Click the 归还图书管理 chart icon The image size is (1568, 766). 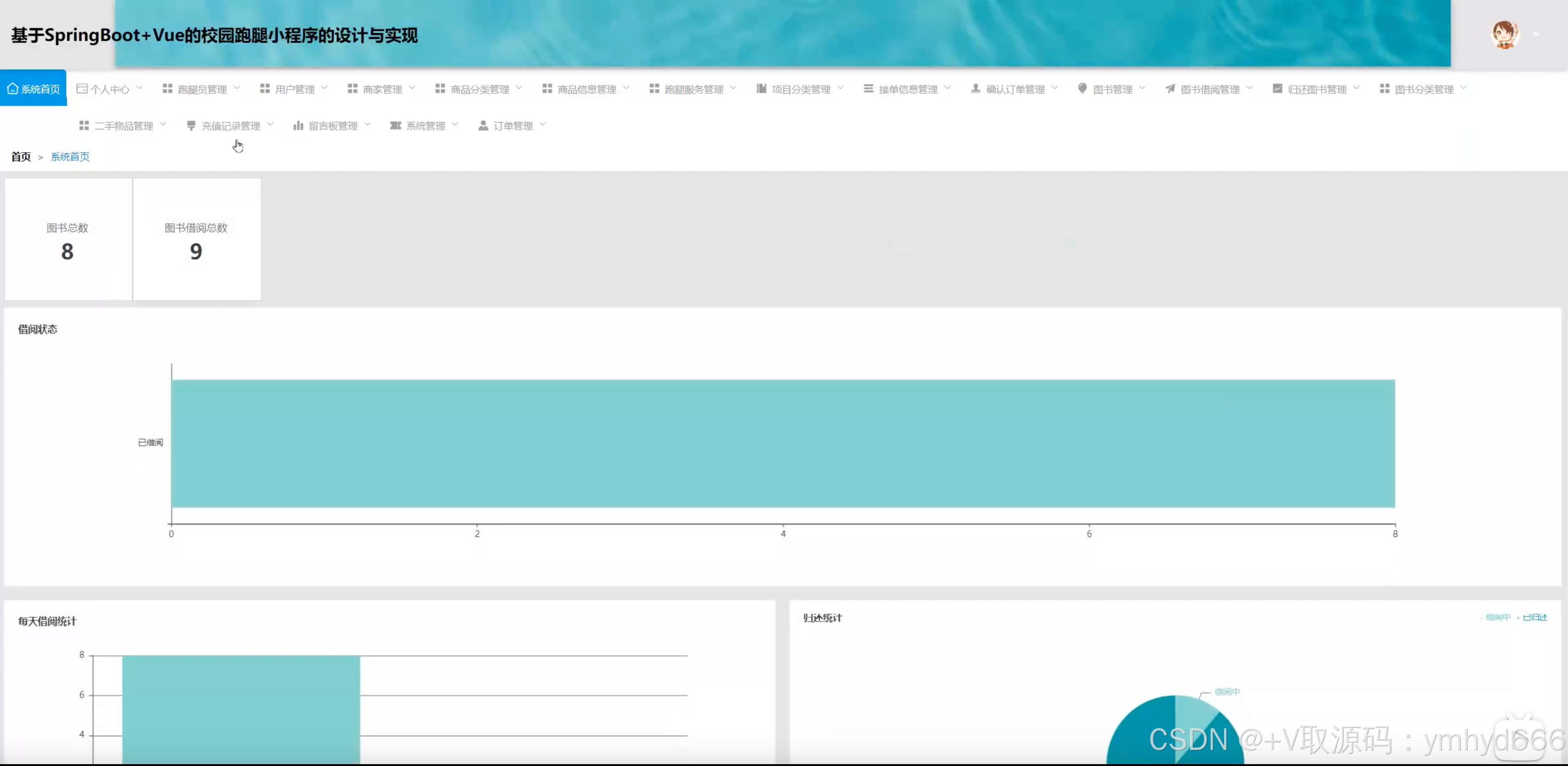click(1277, 89)
